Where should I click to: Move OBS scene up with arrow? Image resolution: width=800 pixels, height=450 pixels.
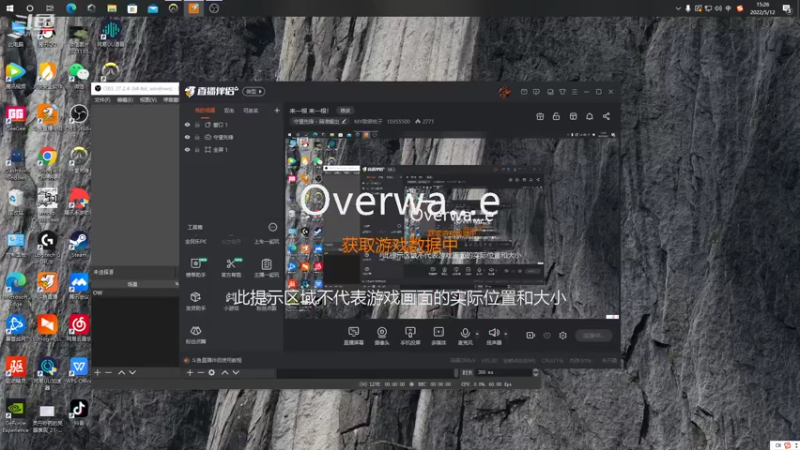click(121, 372)
